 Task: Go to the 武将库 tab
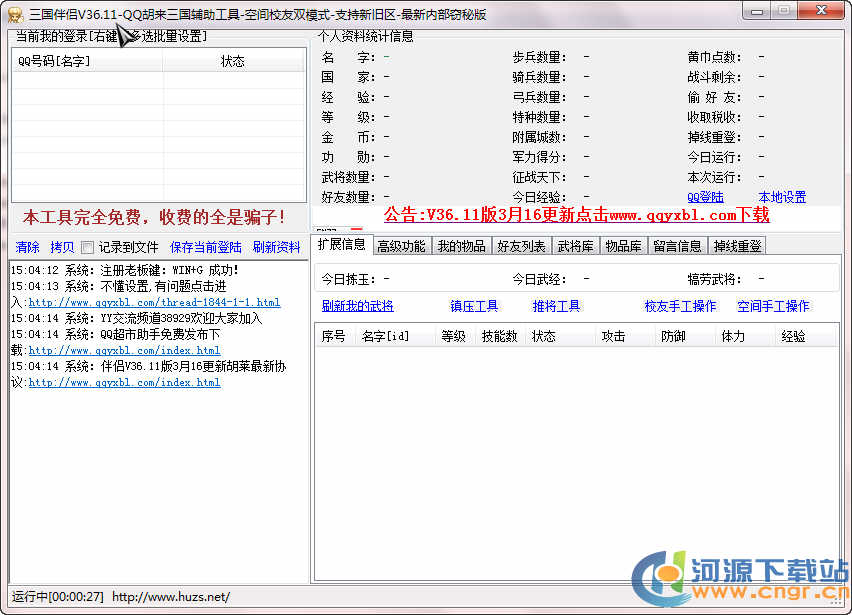point(576,246)
